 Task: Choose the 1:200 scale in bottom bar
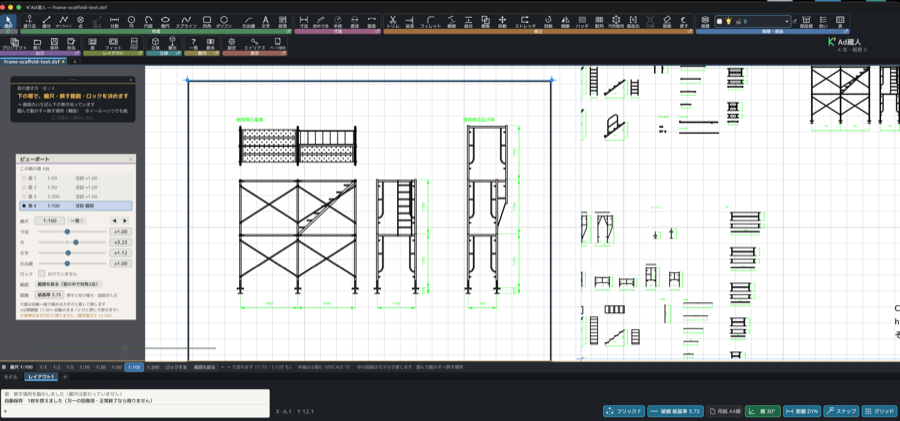153,367
